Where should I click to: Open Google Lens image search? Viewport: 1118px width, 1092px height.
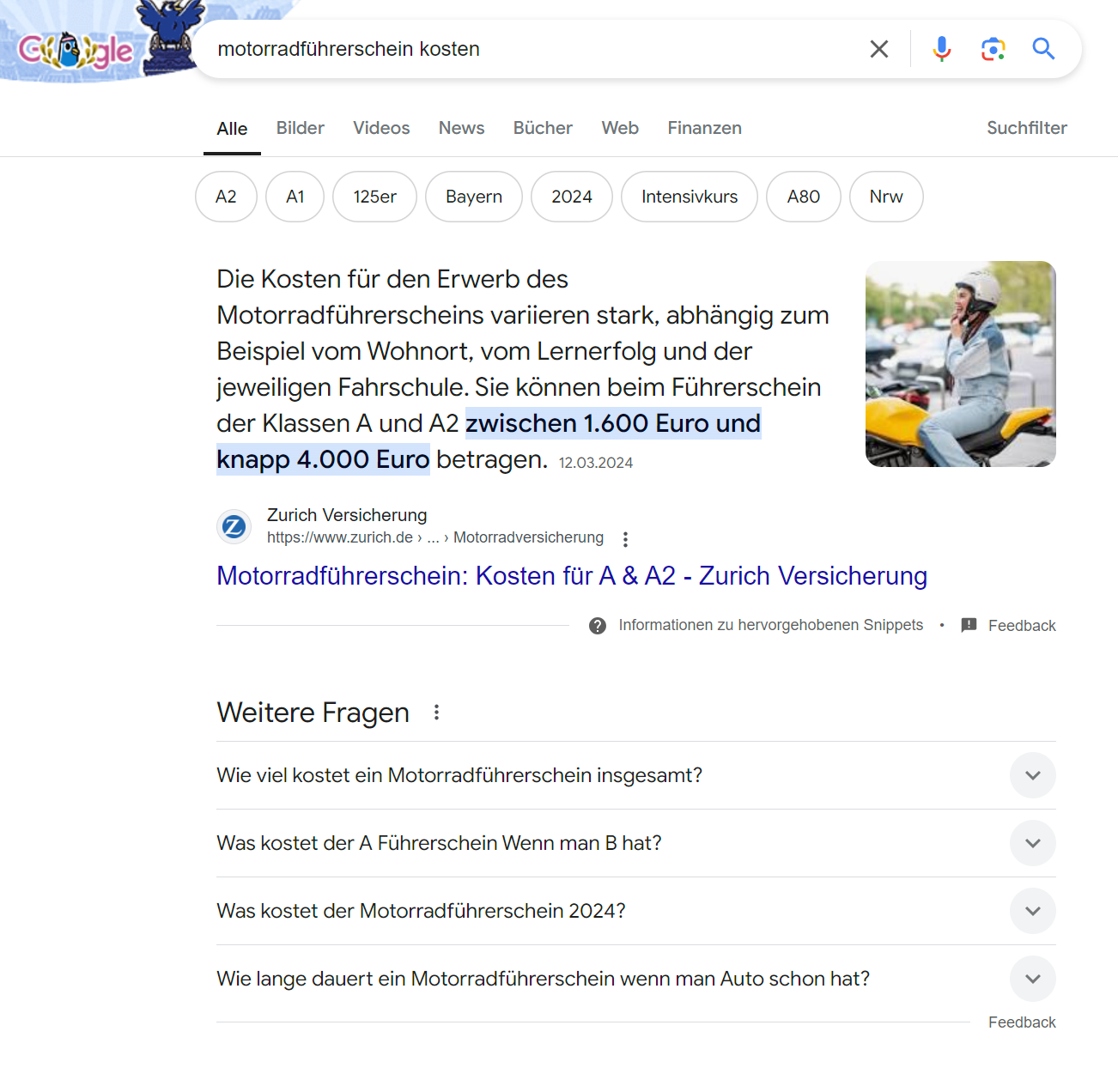993,49
